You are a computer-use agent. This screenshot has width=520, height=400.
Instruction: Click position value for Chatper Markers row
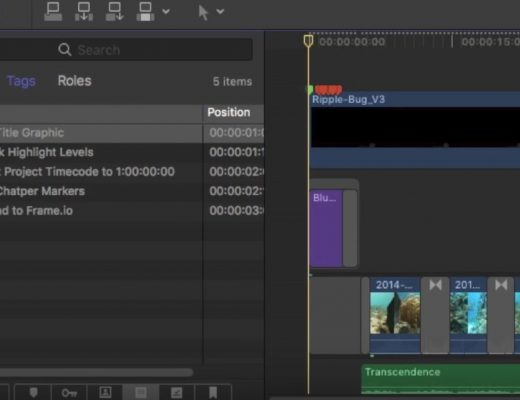pos(236,191)
